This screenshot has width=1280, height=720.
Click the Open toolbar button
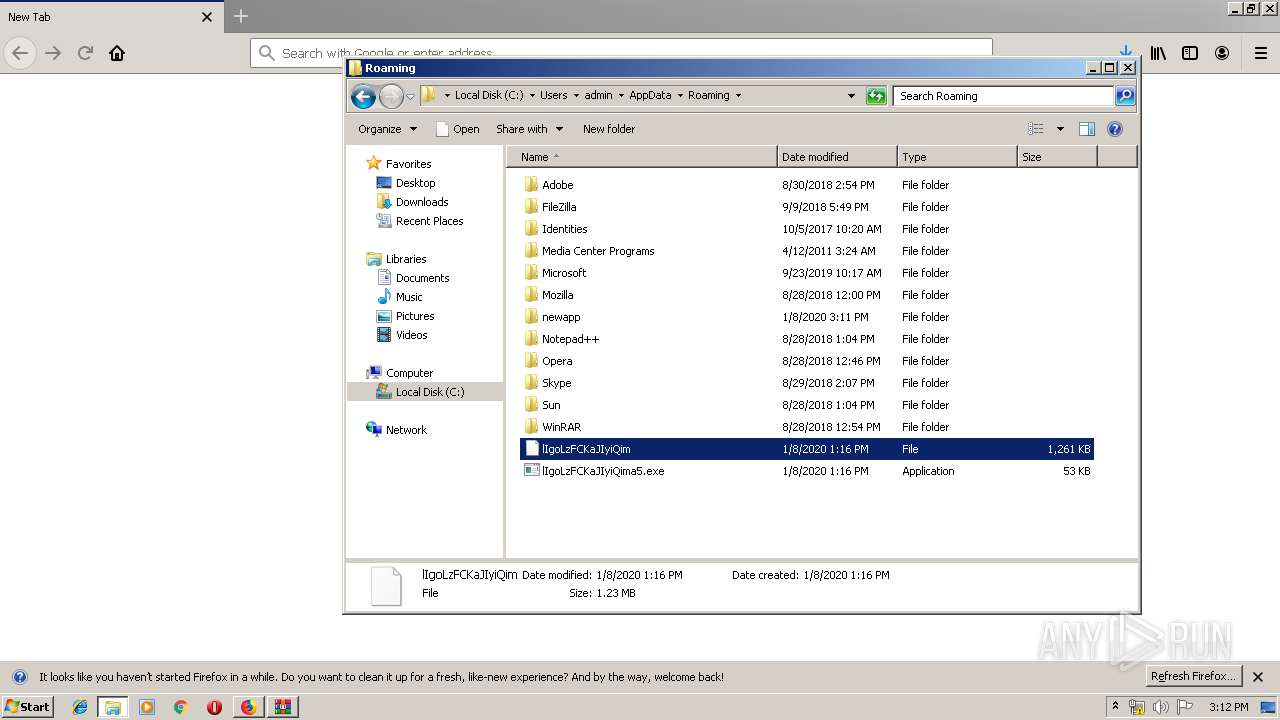[x=458, y=129]
